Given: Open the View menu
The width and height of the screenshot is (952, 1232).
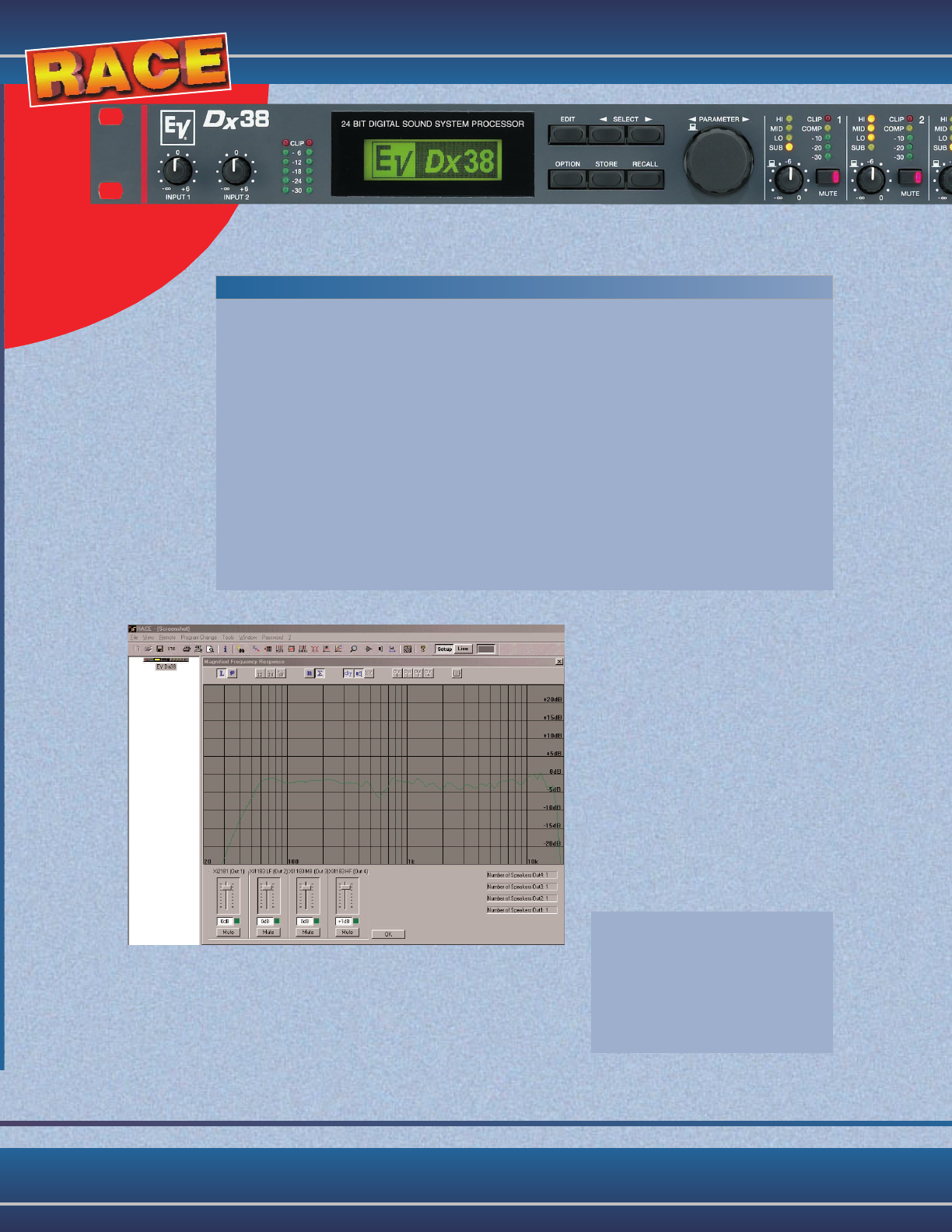Looking at the screenshot, I should (149, 637).
